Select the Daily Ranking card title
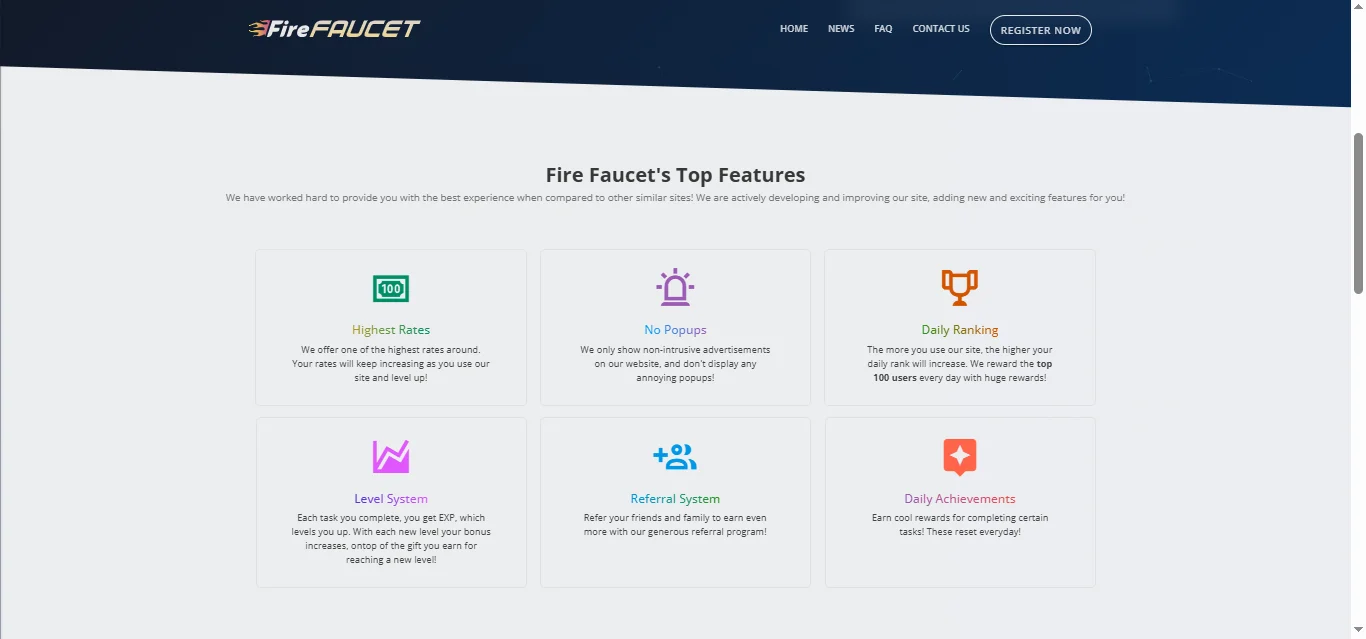This screenshot has width=1366, height=639. pos(960,330)
